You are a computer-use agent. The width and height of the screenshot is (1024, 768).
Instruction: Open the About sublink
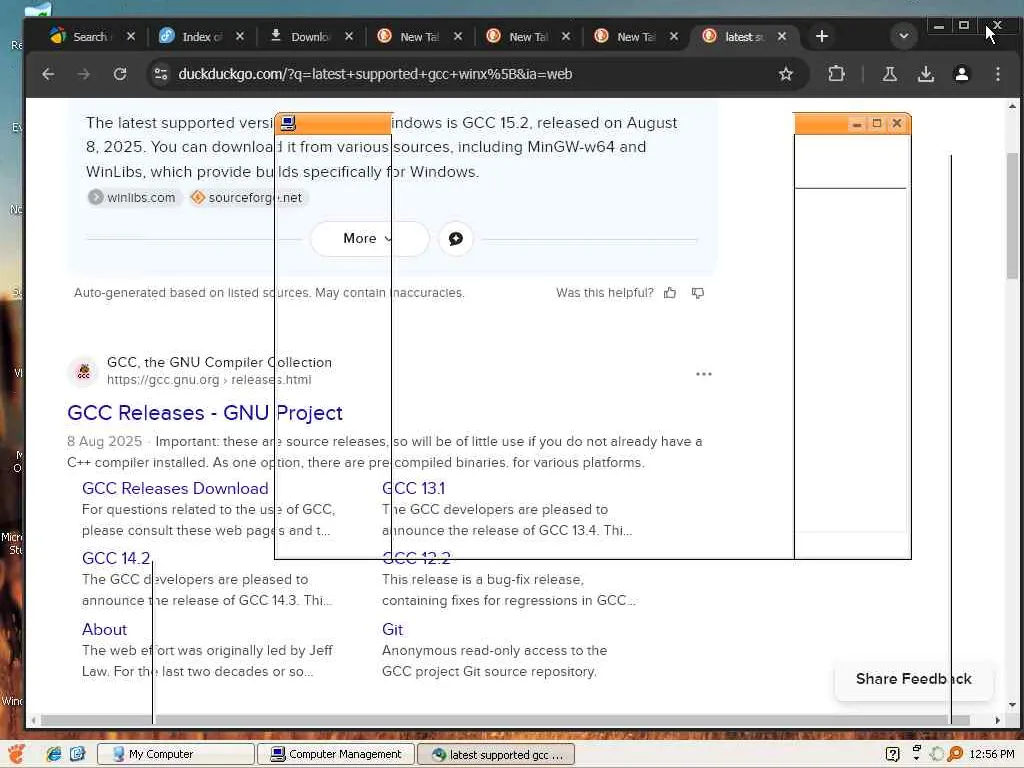tap(104, 629)
